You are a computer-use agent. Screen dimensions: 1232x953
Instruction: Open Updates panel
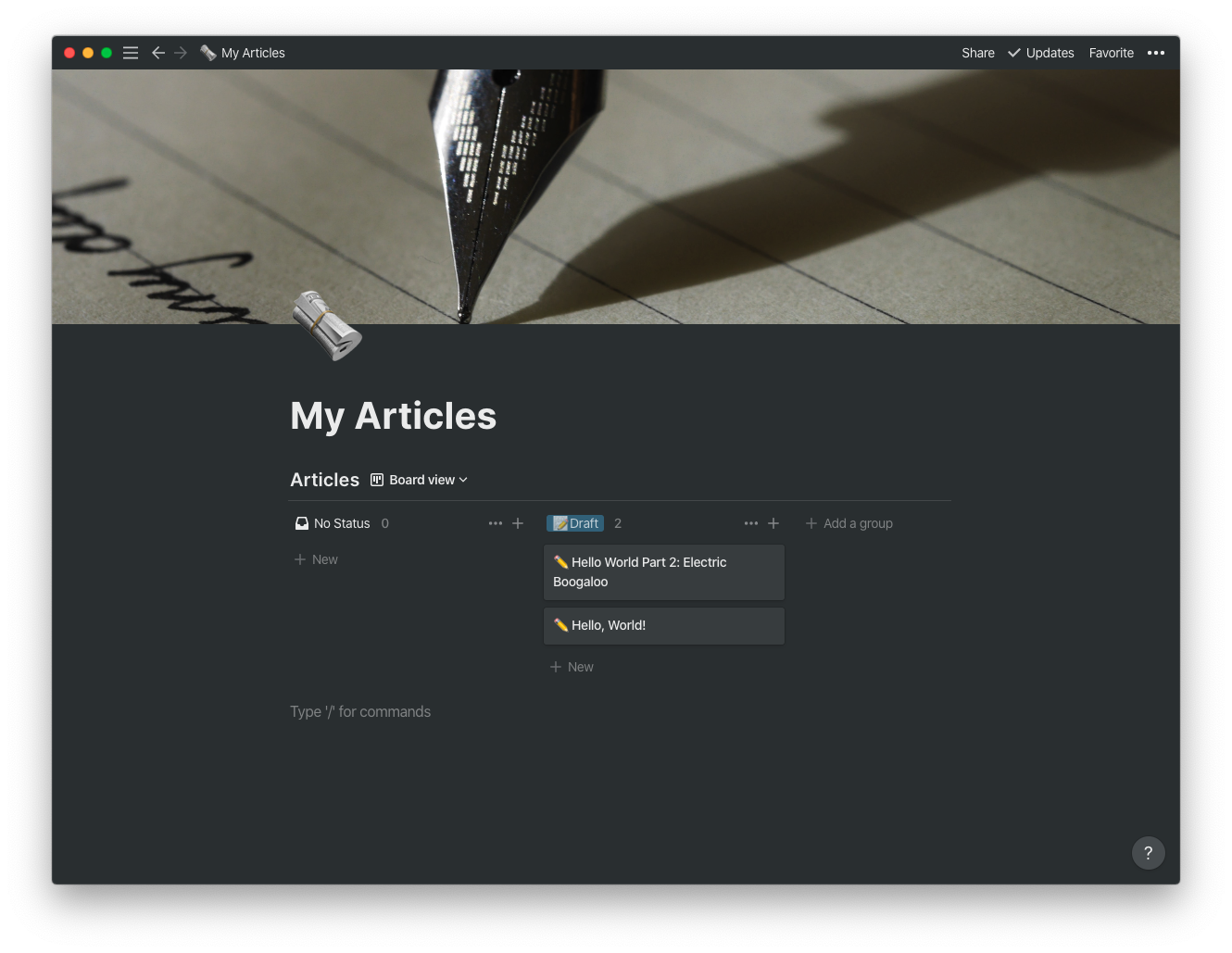coord(1041,53)
